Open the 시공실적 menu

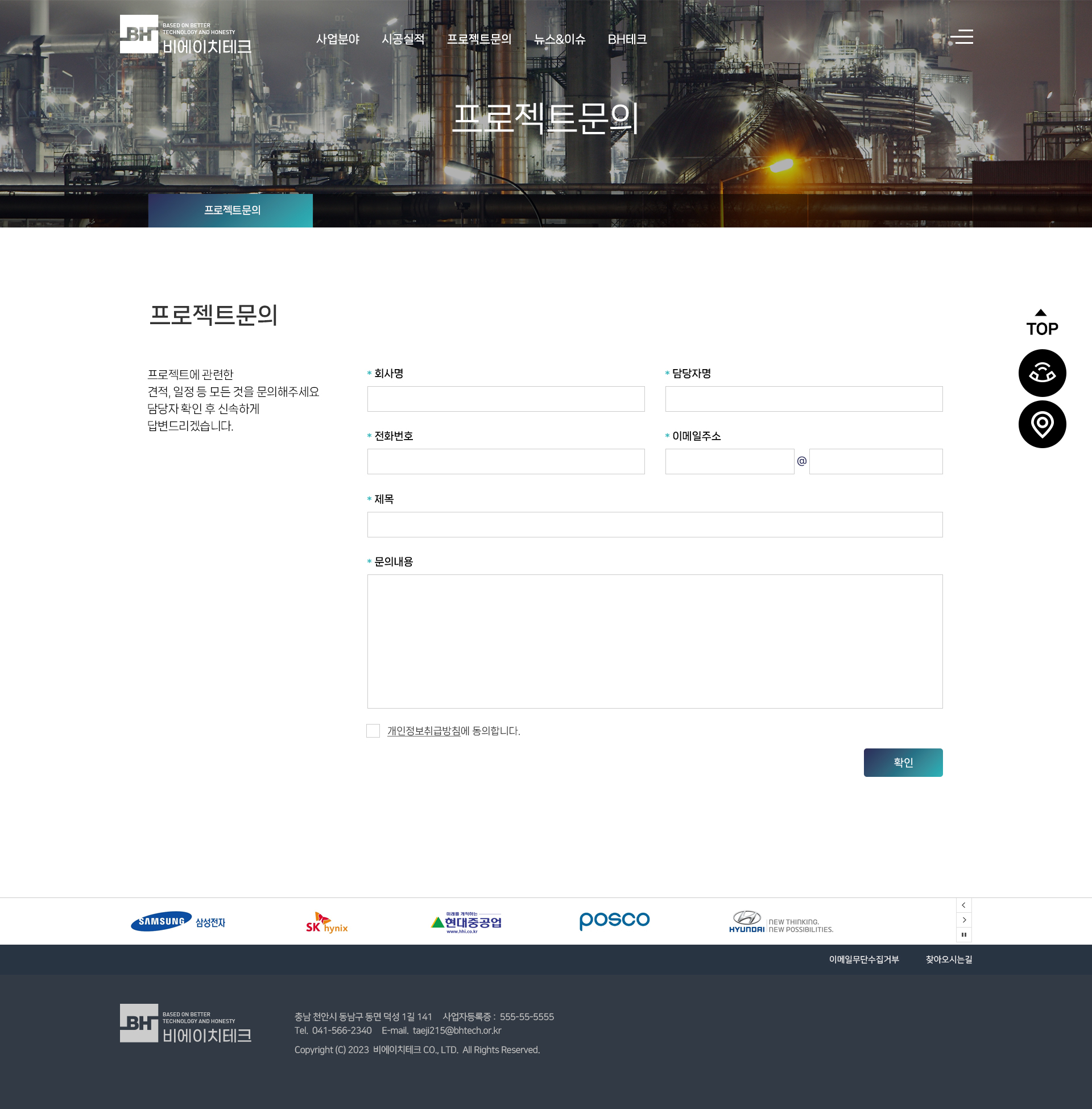pyautogui.click(x=403, y=39)
